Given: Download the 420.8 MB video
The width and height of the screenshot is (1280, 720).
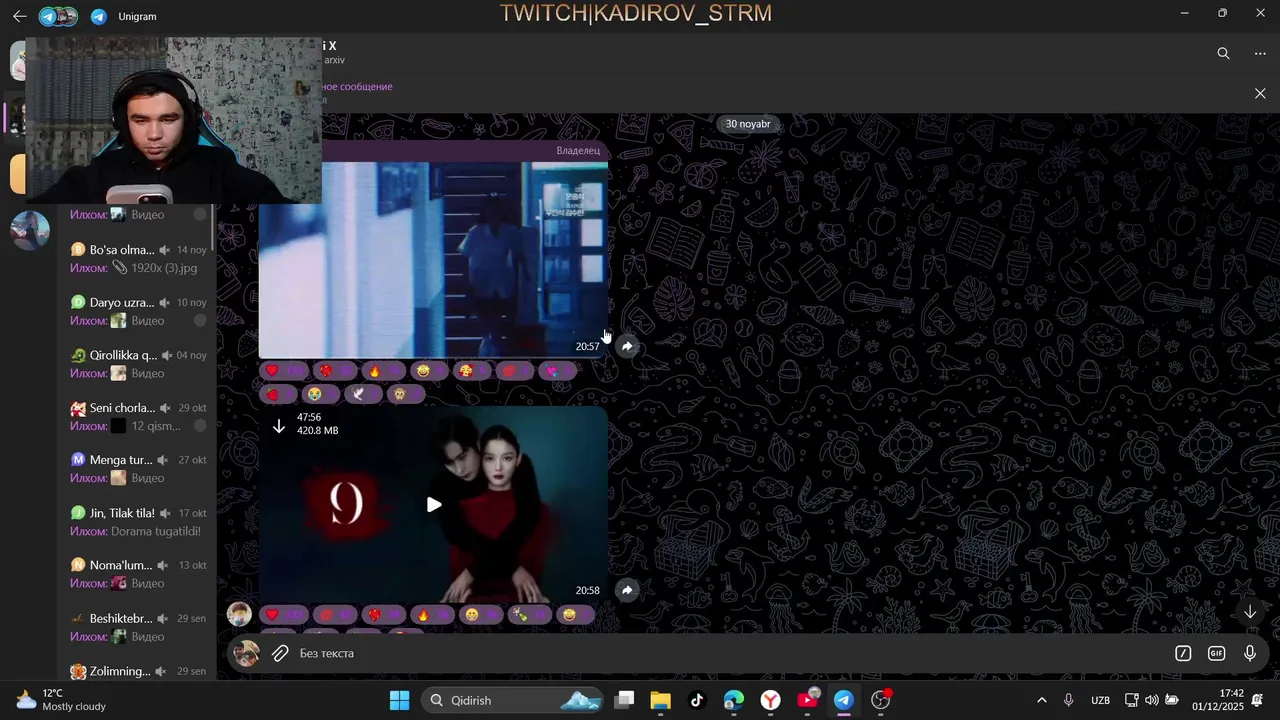Looking at the screenshot, I should (x=279, y=427).
